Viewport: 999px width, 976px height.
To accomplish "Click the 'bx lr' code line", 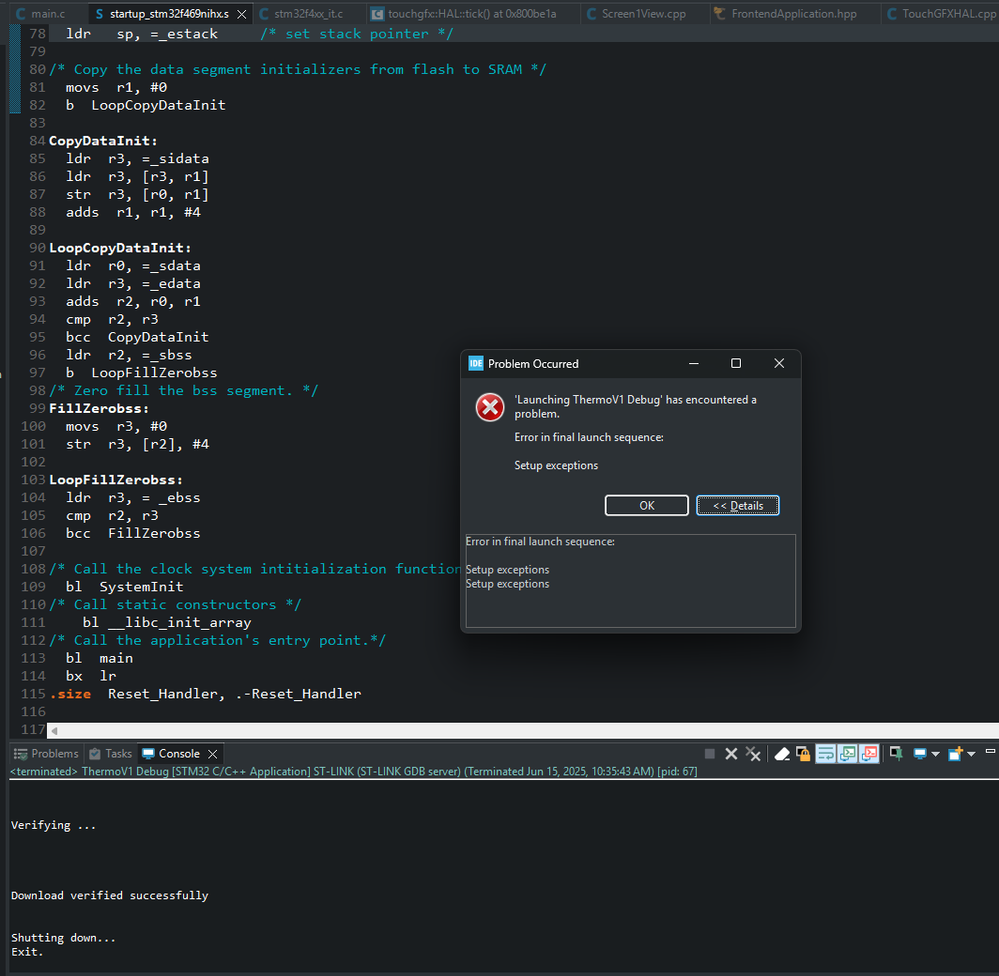I will [x=90, y=676].
